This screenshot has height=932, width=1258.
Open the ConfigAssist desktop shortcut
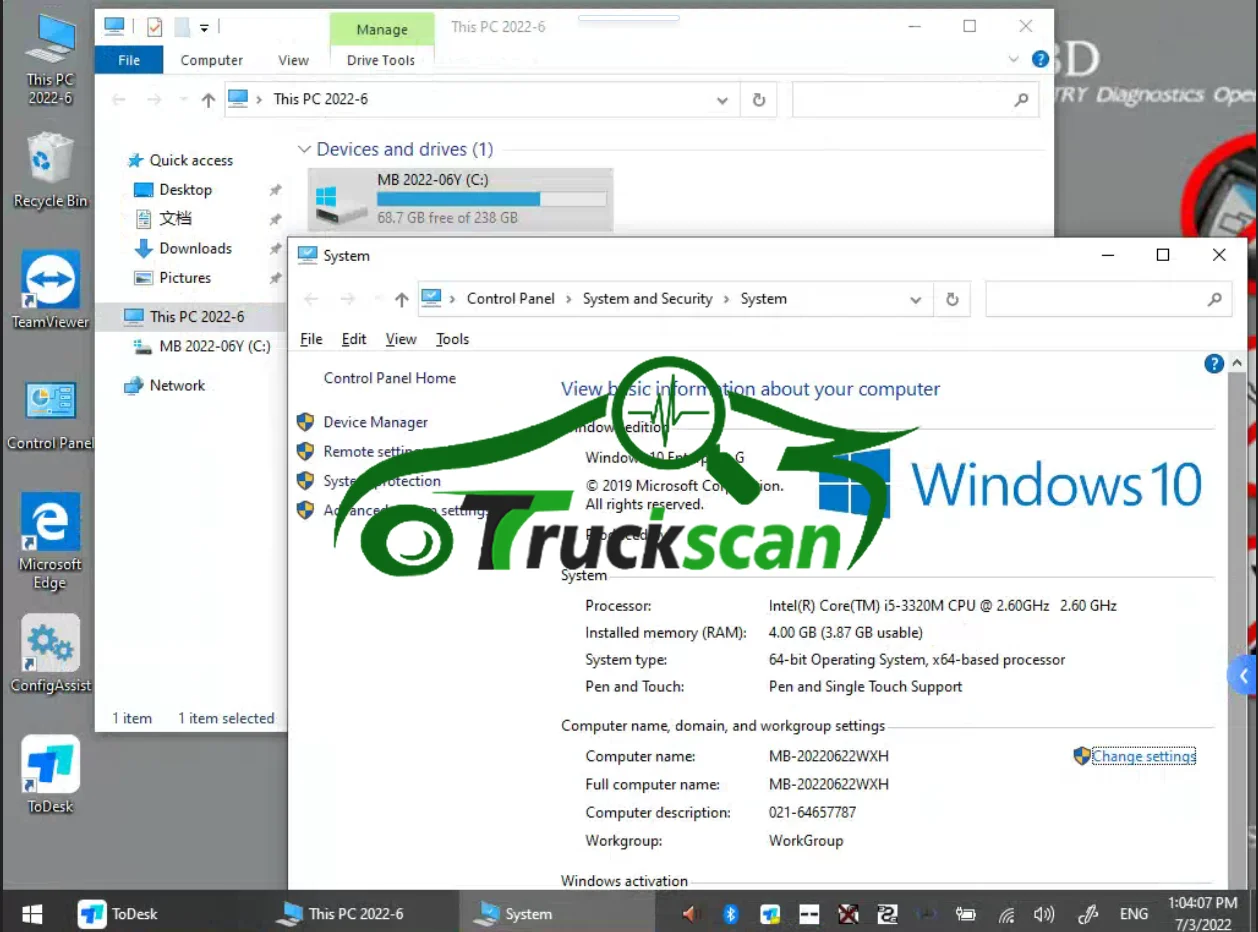pos(50,655)
